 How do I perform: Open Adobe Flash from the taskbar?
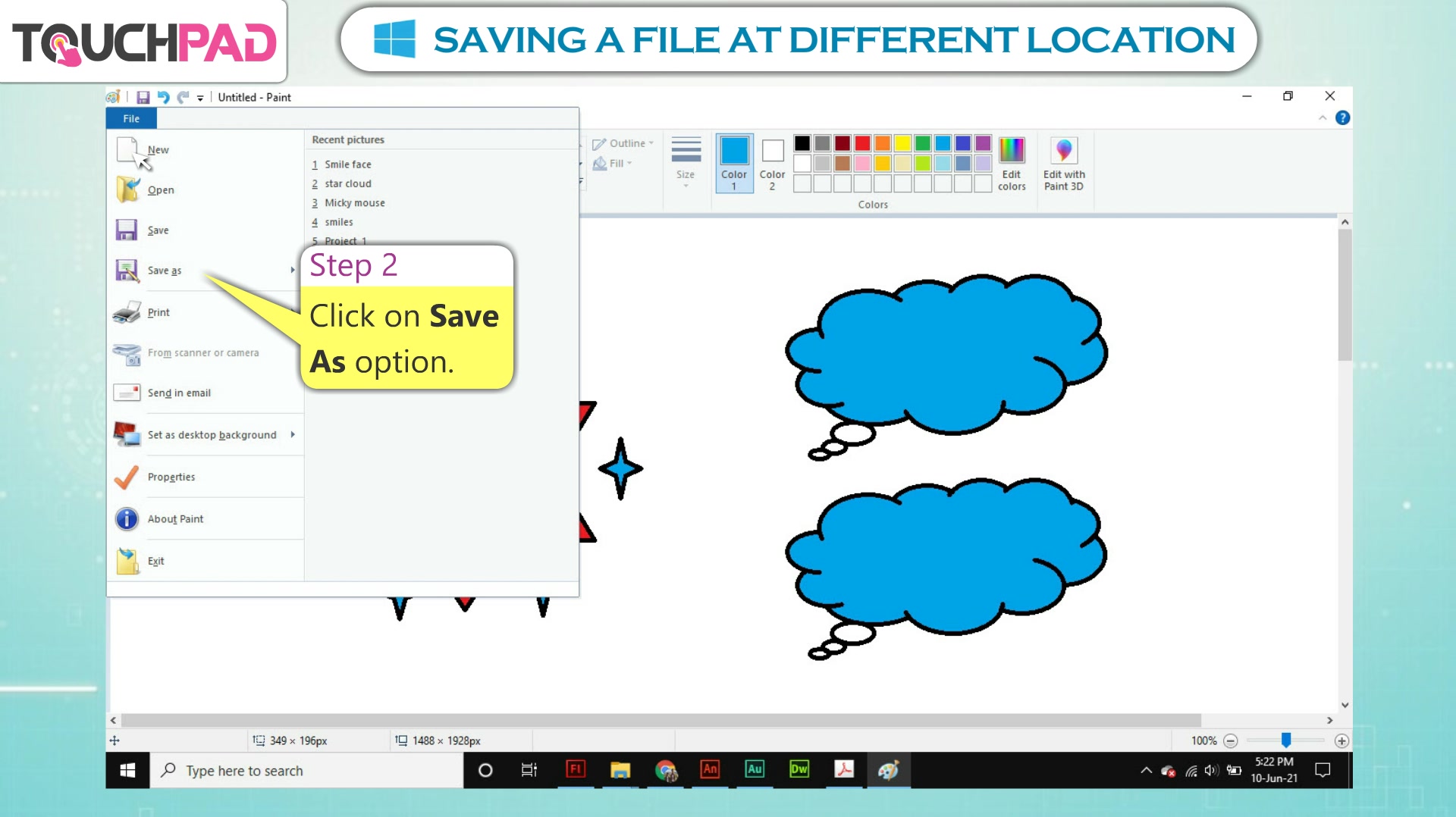[x=576, y=770]
